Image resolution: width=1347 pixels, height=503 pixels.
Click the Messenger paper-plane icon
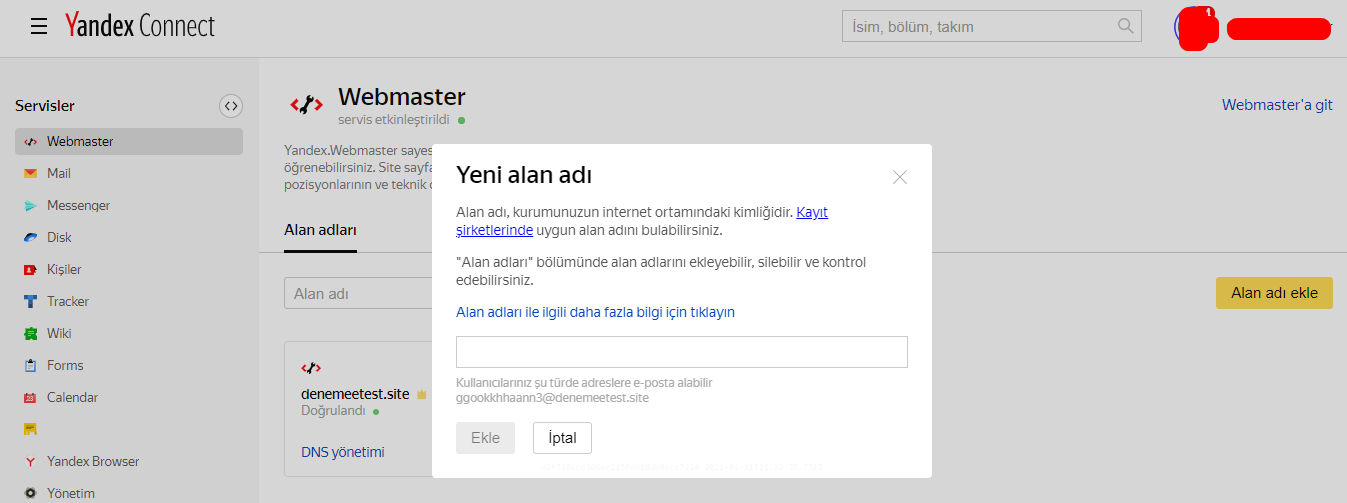pyautogui.click(x=30, y=206)
